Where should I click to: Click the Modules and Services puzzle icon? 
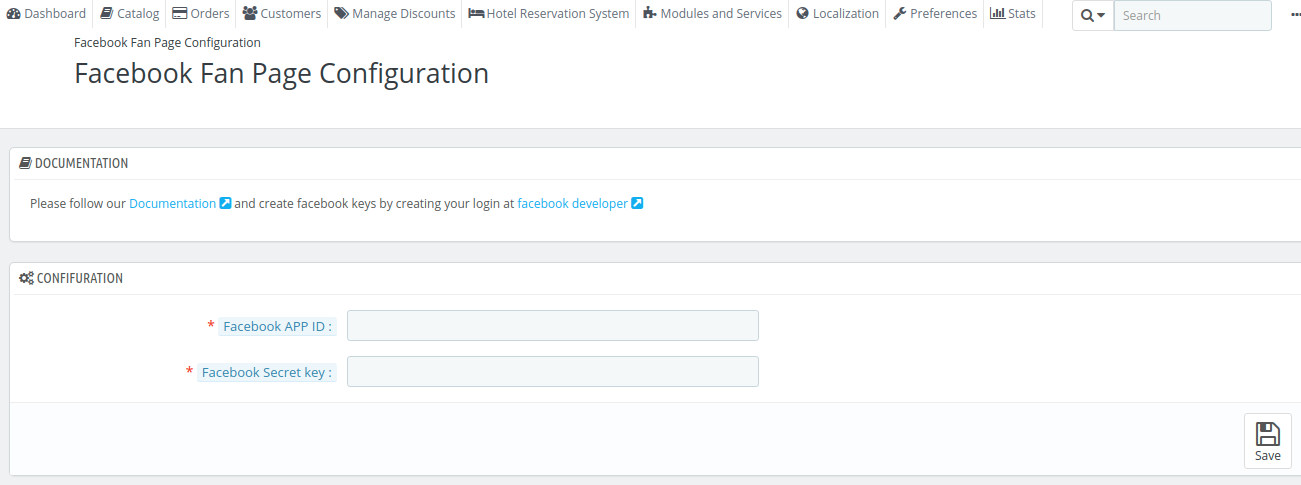tap(650, 14)
